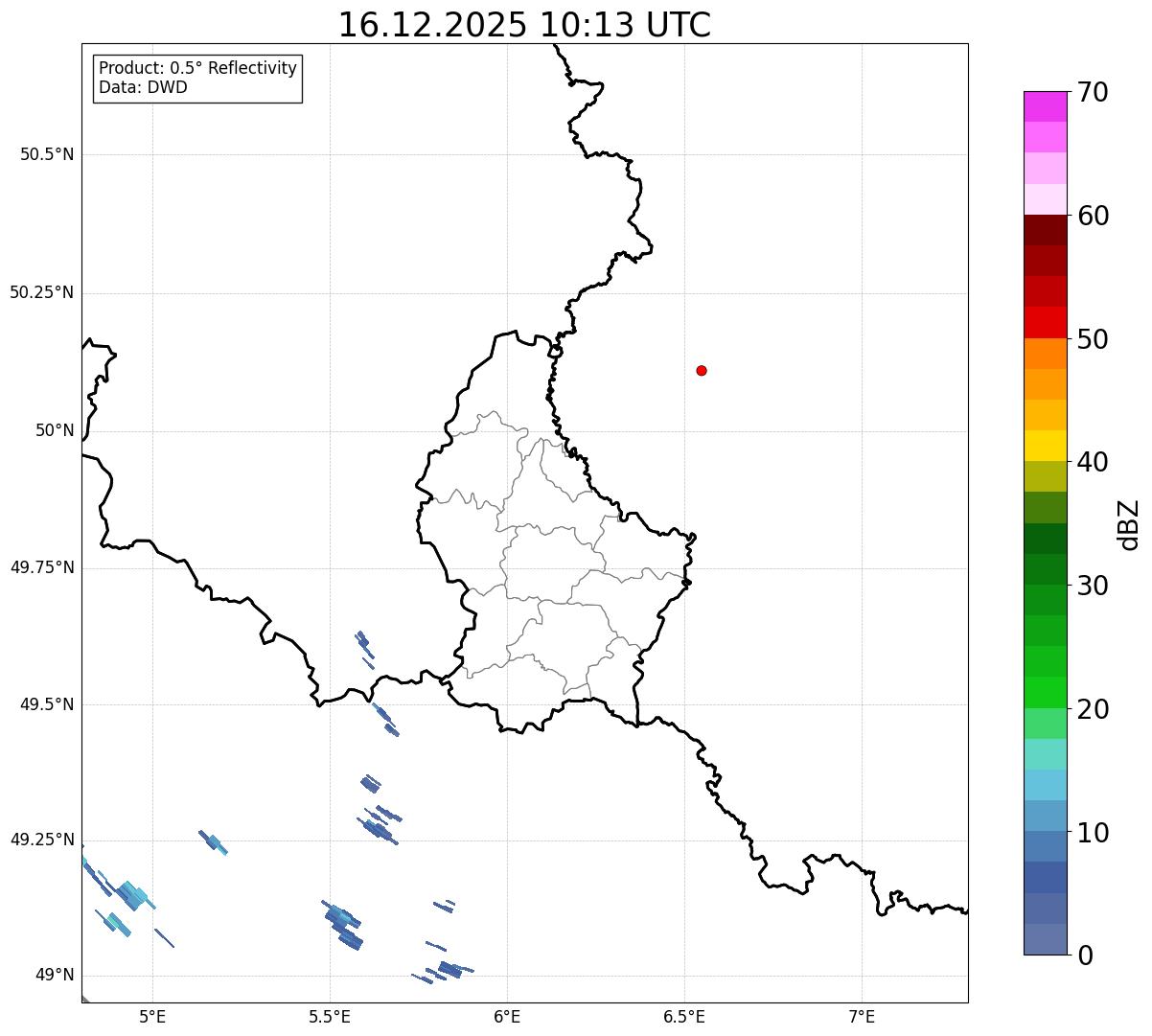This screenshot has height=1036, width=1152.
Task: Click the plot title '16.12.2025 10:13 UTC'
Action: click(524, 25)
